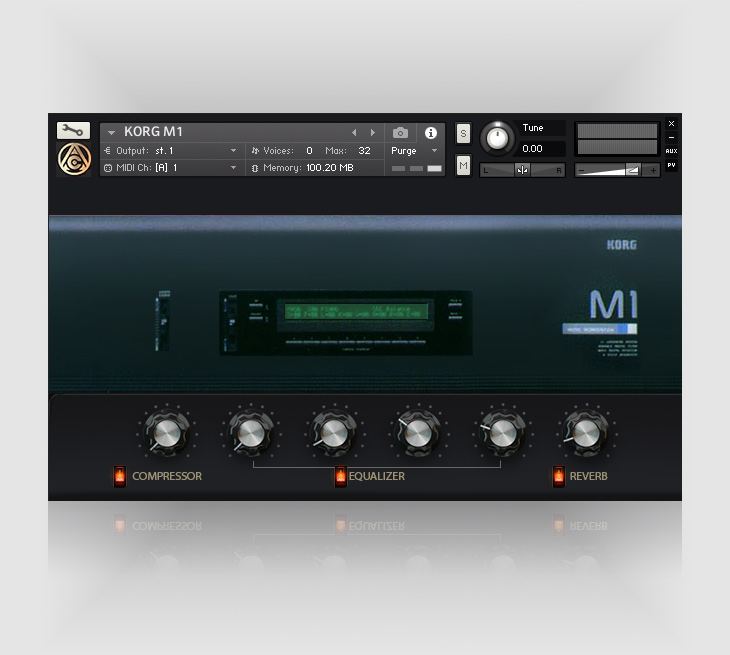Open the KORG M1 instrument name dropdown
Screen dimensions: 730x655
pyautogui.click(x=111, y=133)
